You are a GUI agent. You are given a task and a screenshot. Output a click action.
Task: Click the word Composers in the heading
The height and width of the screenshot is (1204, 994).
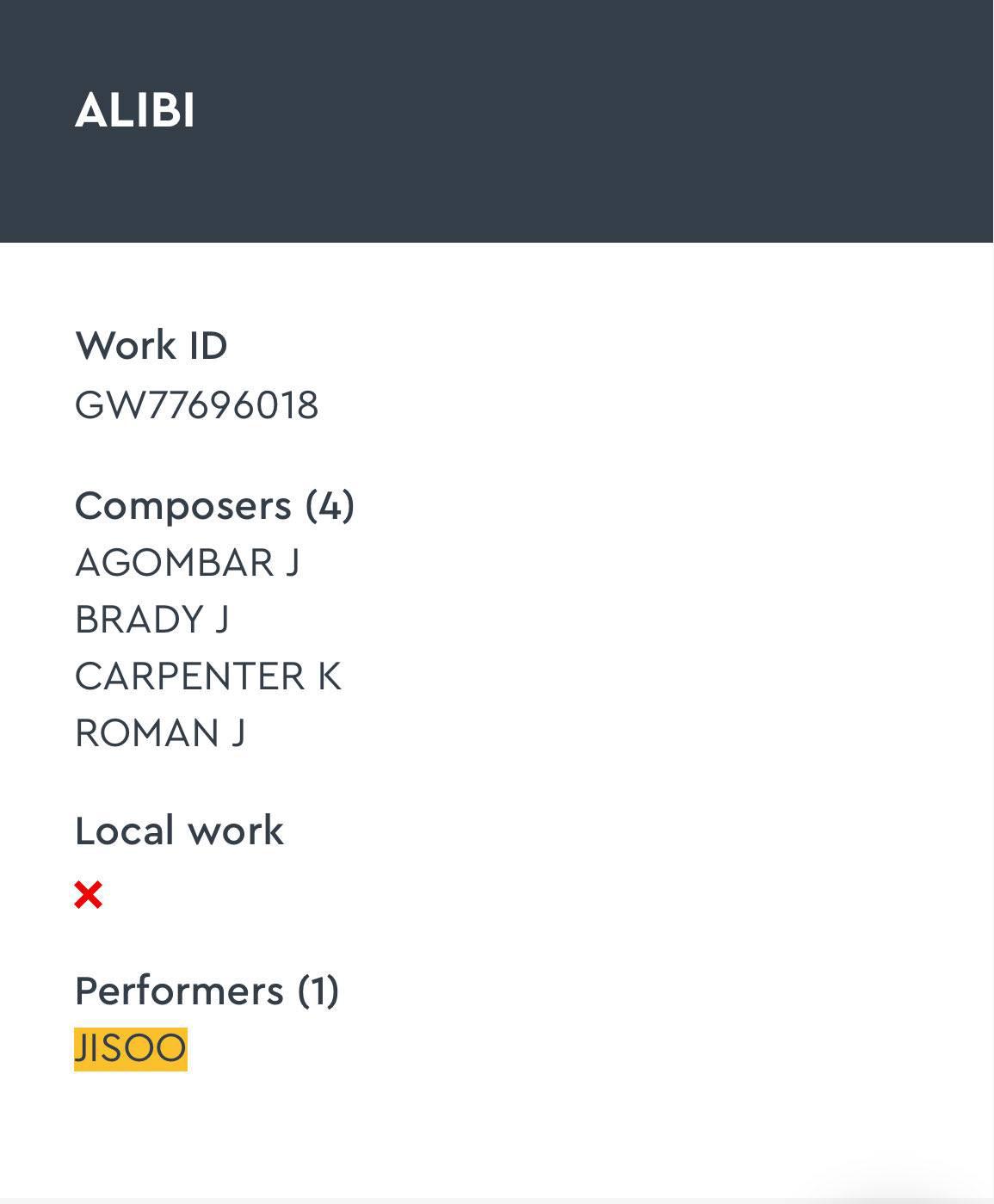tap(183, 506)
